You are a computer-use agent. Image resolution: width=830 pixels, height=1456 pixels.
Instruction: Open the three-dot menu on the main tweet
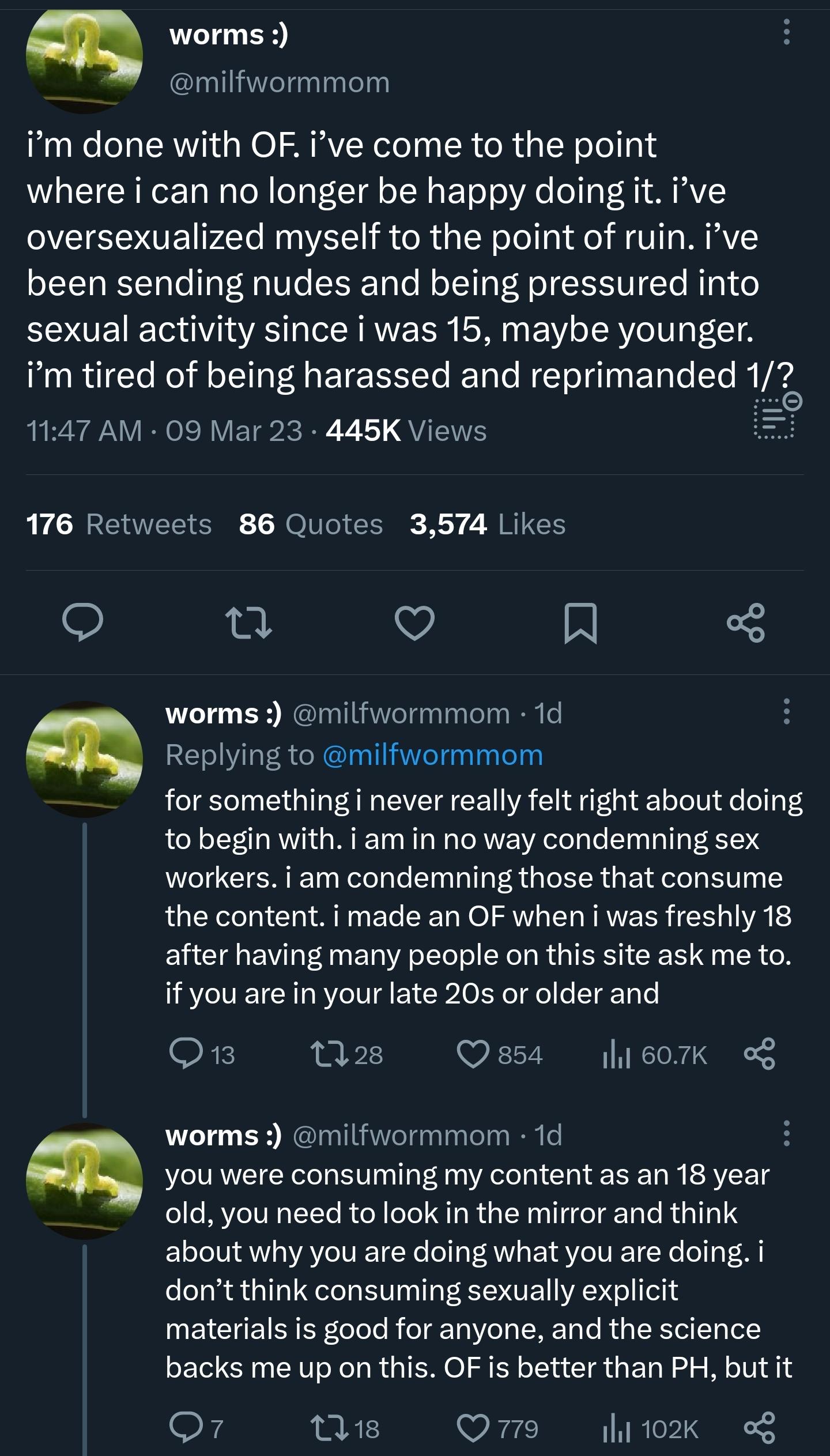(786, 31)
